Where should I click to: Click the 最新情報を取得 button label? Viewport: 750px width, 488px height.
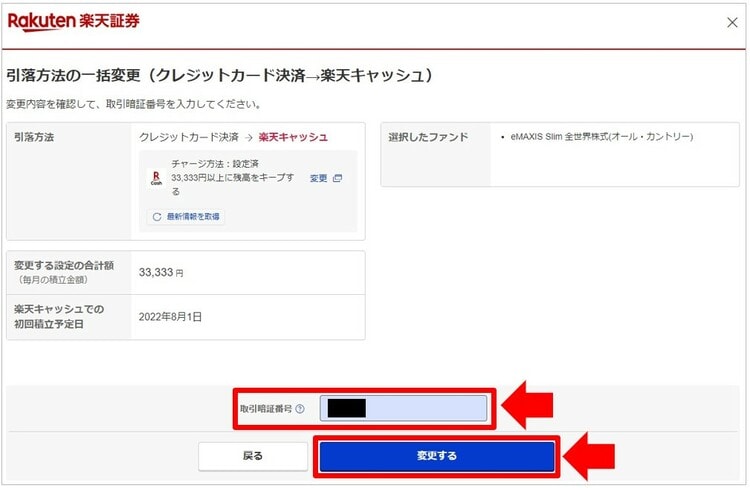click(193, 217)
